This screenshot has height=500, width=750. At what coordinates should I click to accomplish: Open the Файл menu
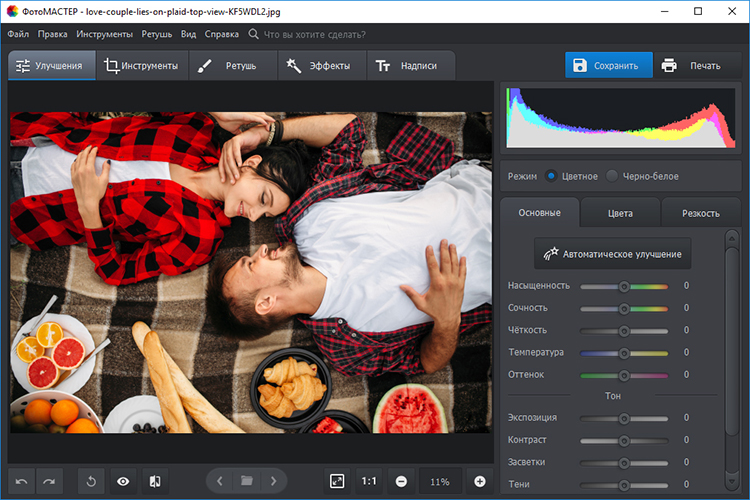[17, 33]
